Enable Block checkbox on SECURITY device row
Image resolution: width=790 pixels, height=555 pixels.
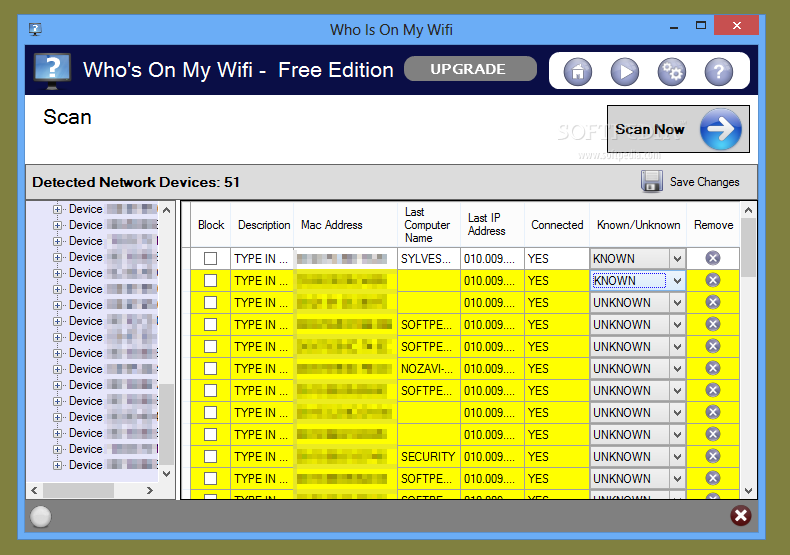coord(210,456)
